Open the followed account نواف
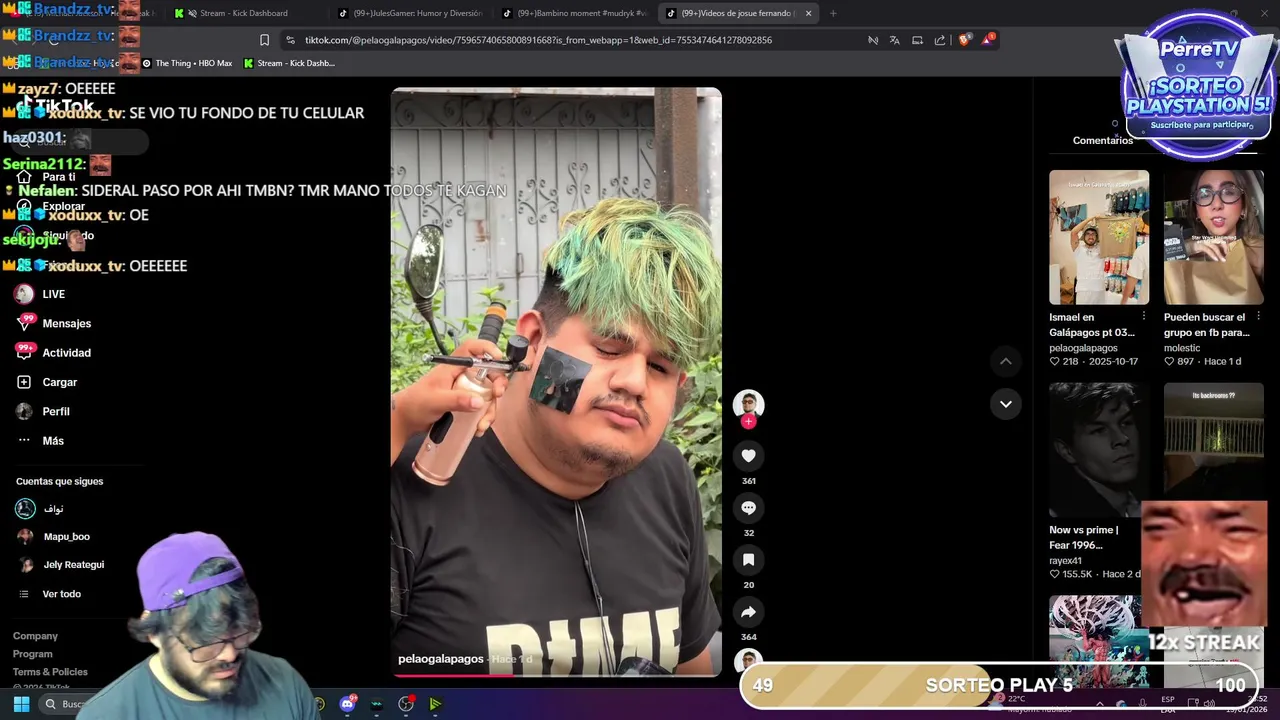 click(x=40, y=509)
